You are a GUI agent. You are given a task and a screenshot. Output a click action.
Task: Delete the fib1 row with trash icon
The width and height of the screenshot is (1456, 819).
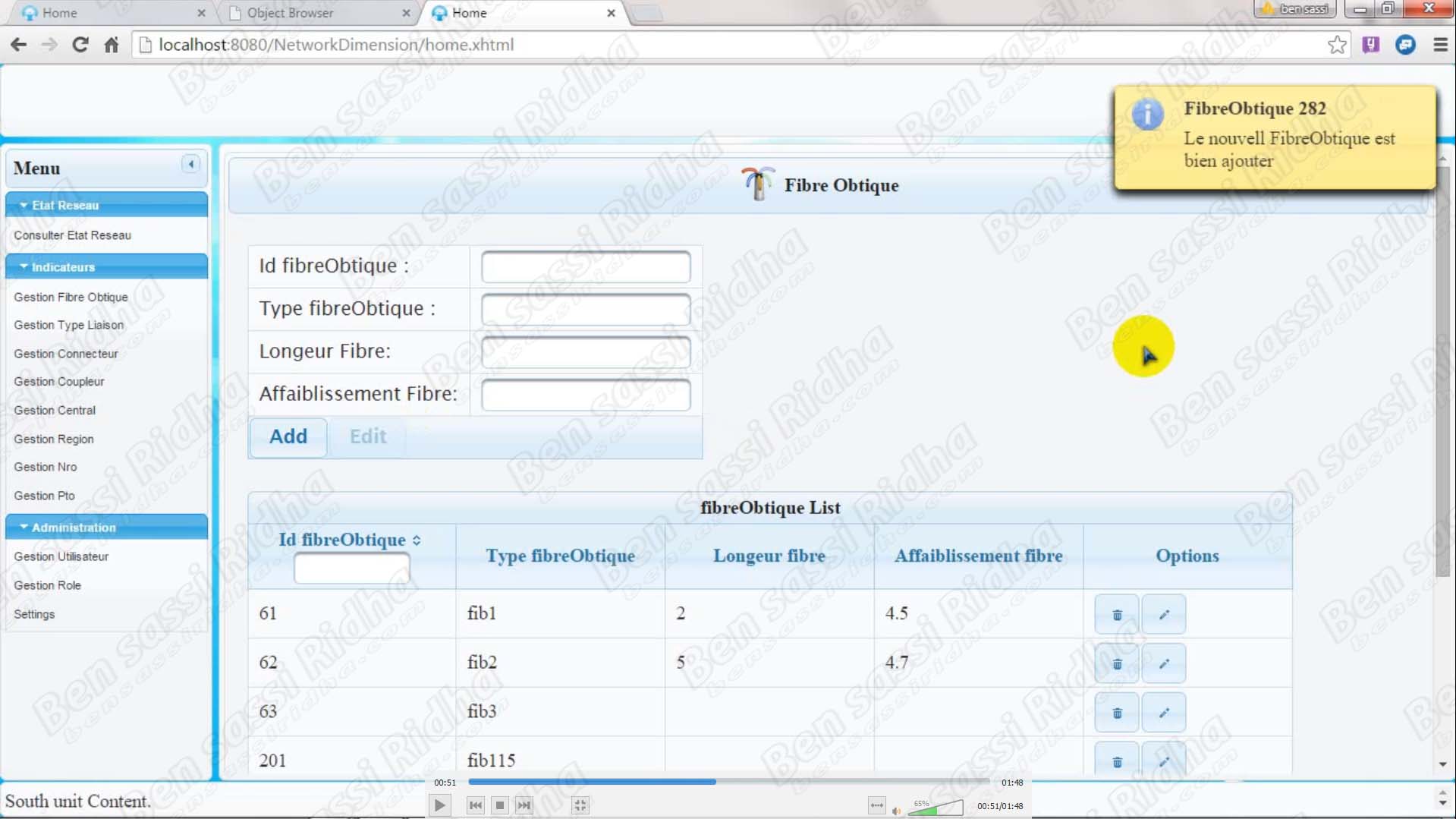[x=1116, y=614]
